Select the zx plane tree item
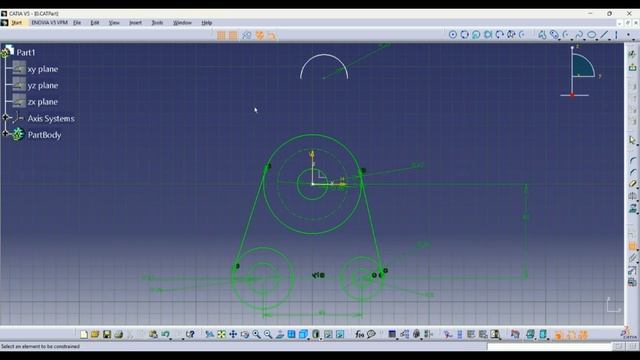The height and width of the screenshot is (360, 640). 42,102
